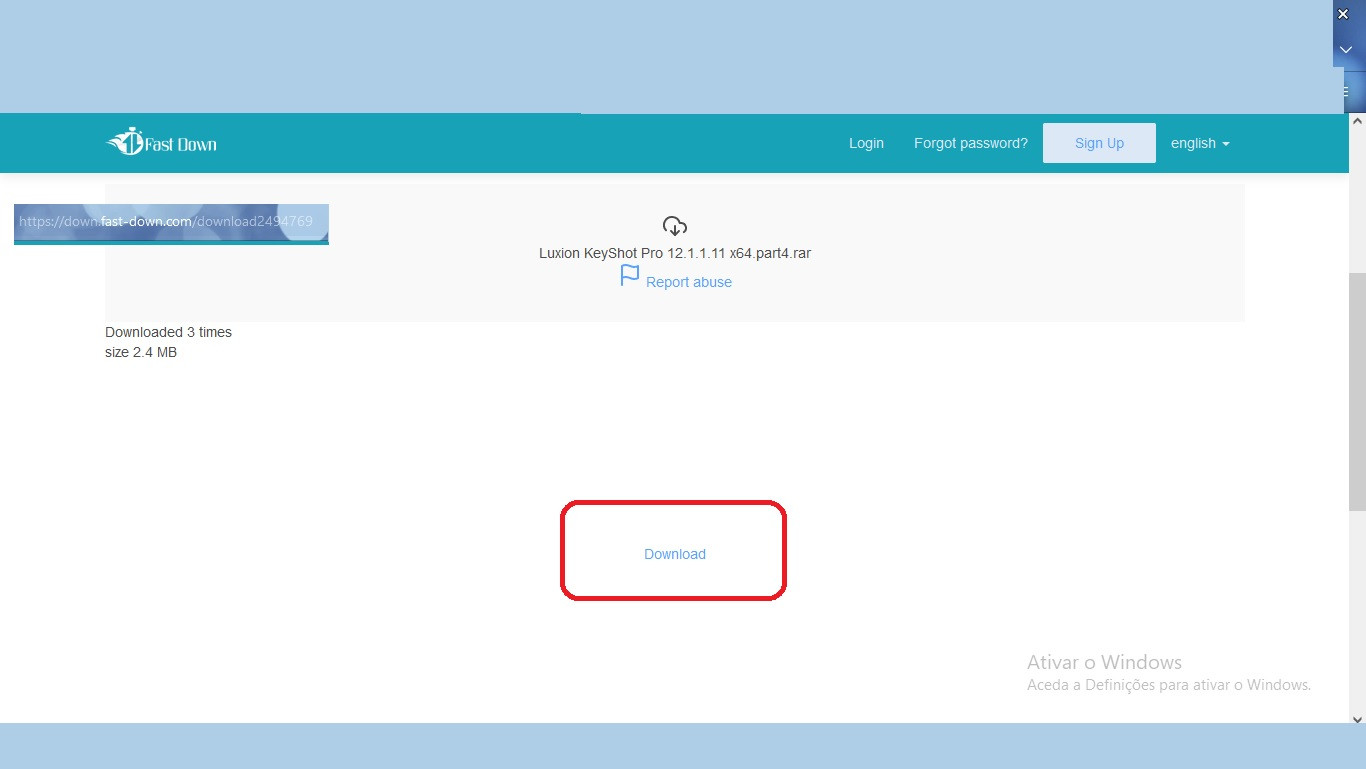Screen dimensions: 1366x769
Task: Click the scrollbar down arrow
Action: pyautogui.click(x=1357, y=718)
